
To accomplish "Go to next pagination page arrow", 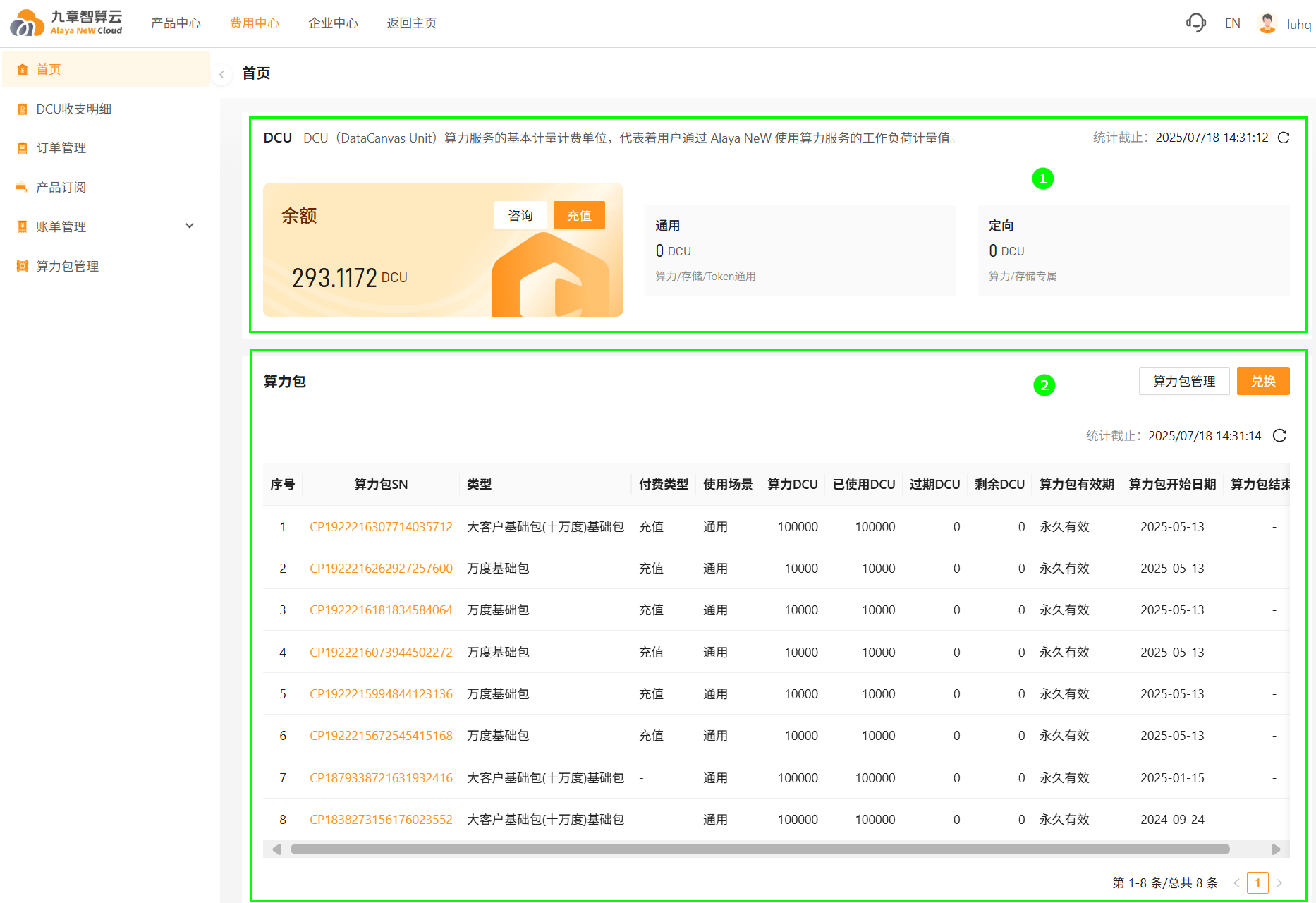I will (1279, 883).
